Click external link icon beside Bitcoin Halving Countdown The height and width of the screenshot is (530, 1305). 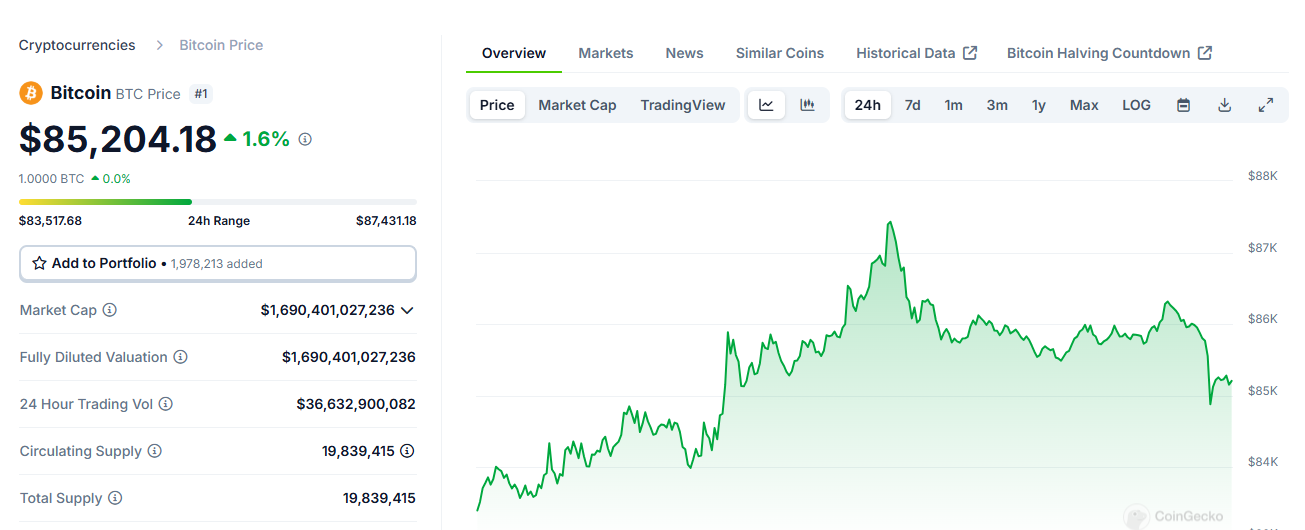1205,53
